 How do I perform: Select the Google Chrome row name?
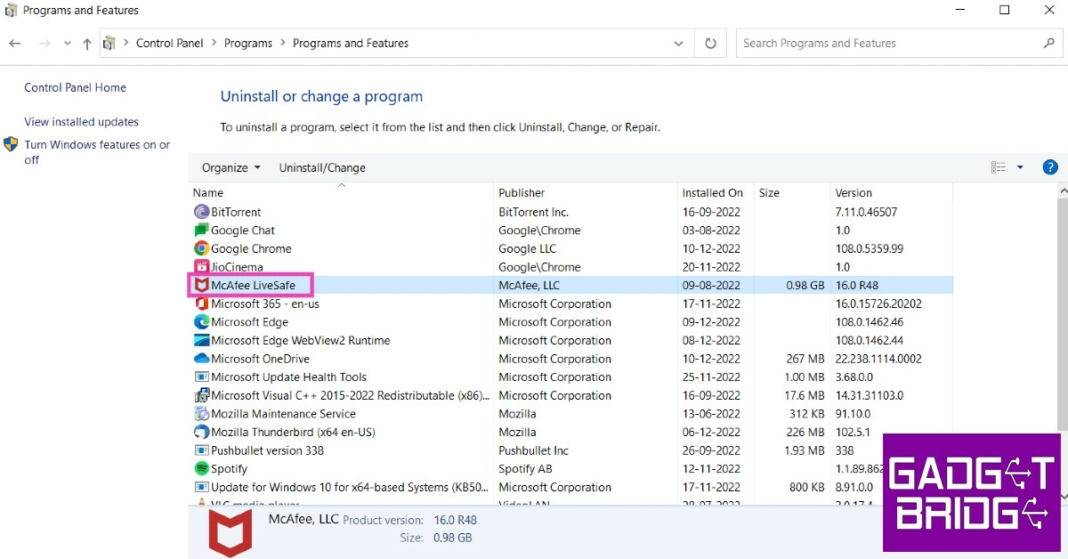tap(251, 249)
